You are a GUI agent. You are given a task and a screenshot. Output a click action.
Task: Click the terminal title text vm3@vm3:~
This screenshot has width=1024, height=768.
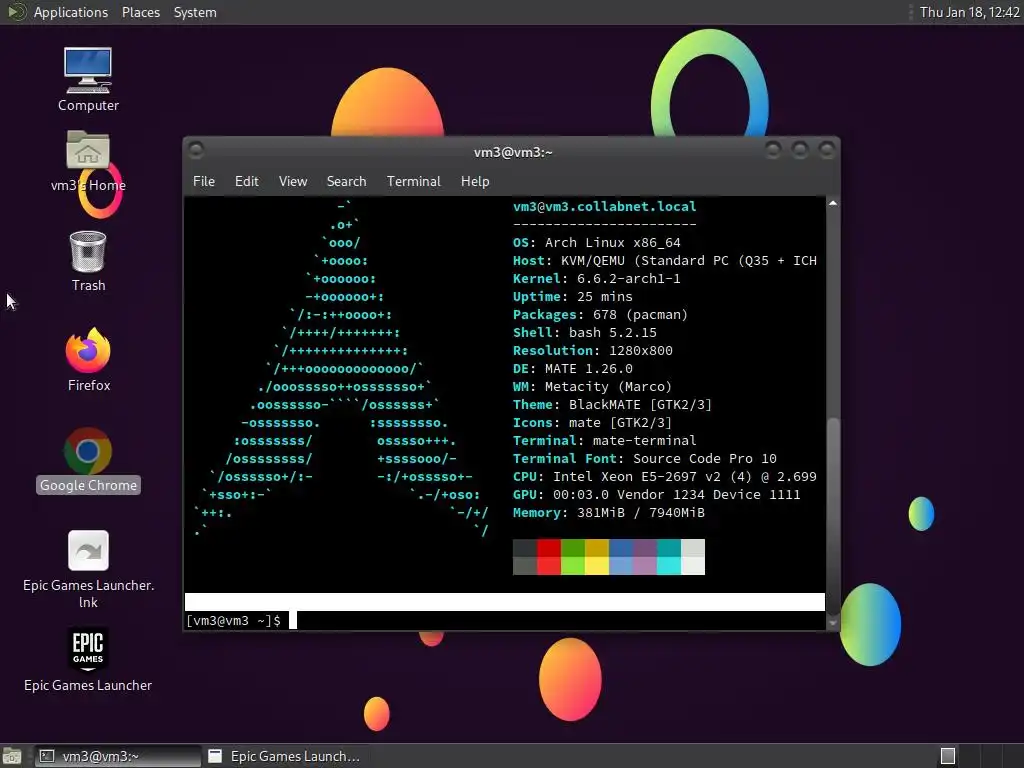click(513, 152)
